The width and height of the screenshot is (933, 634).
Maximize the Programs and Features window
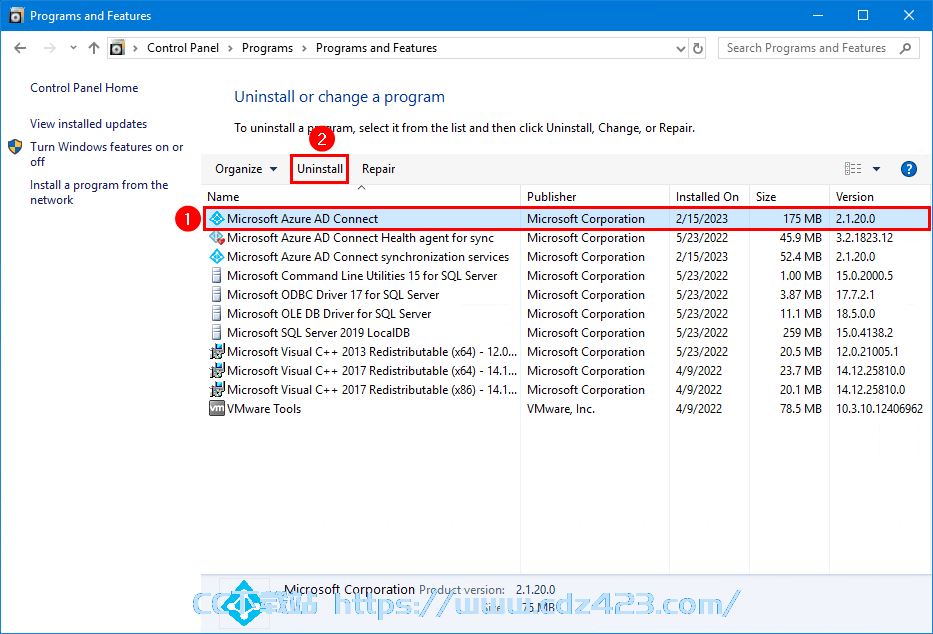863,15
